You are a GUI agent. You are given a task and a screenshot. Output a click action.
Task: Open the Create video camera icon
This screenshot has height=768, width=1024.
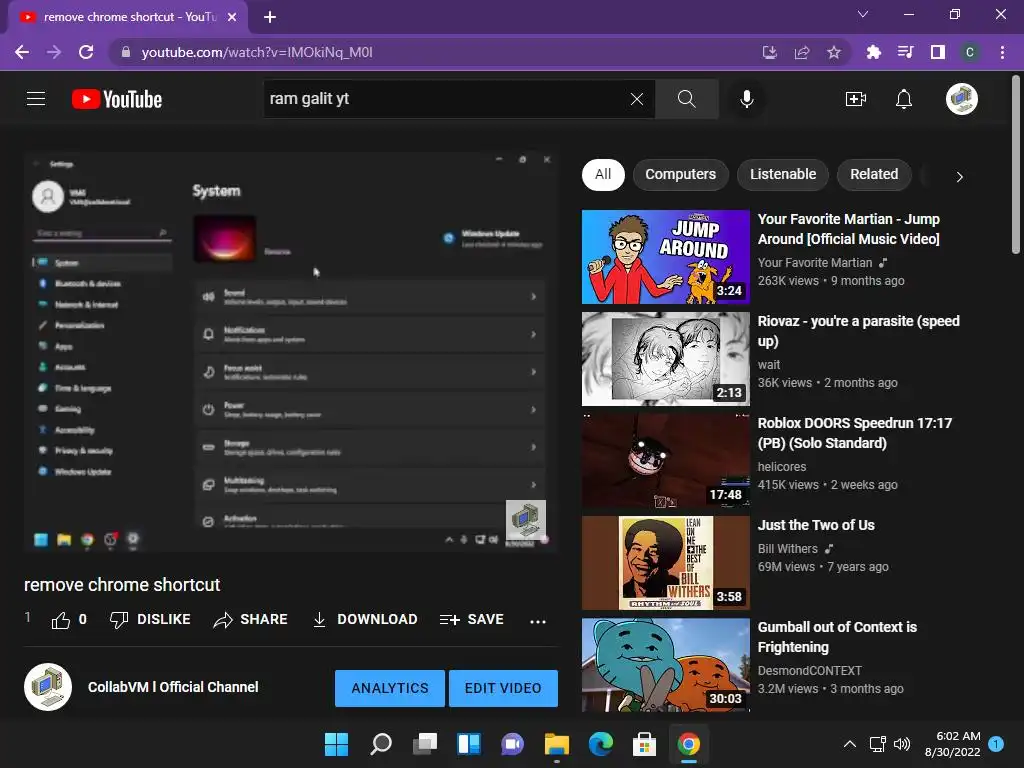[x=856, y=99]
